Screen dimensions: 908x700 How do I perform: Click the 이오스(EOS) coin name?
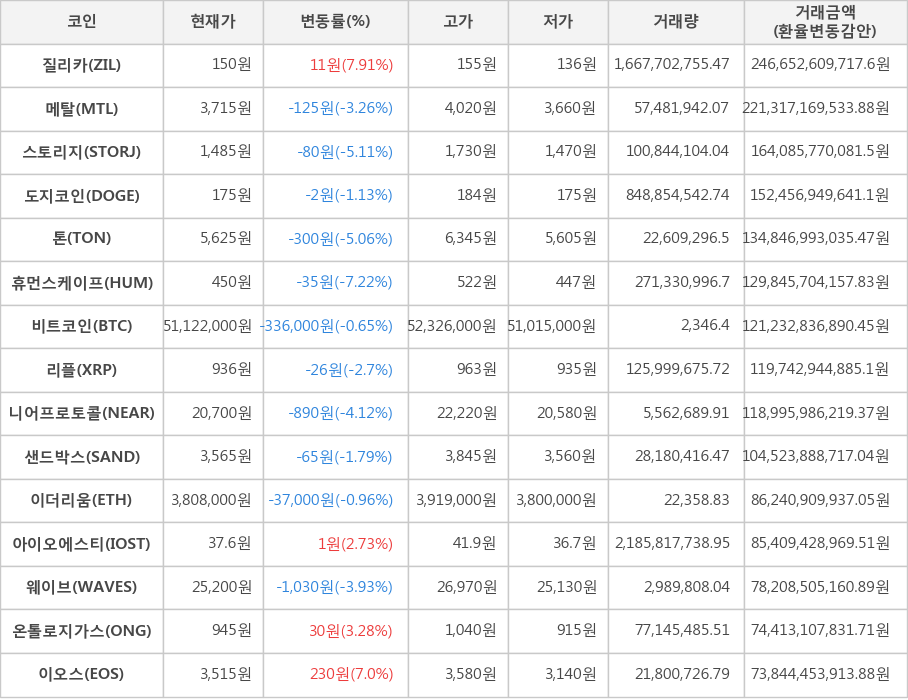[x=82, y=674]
